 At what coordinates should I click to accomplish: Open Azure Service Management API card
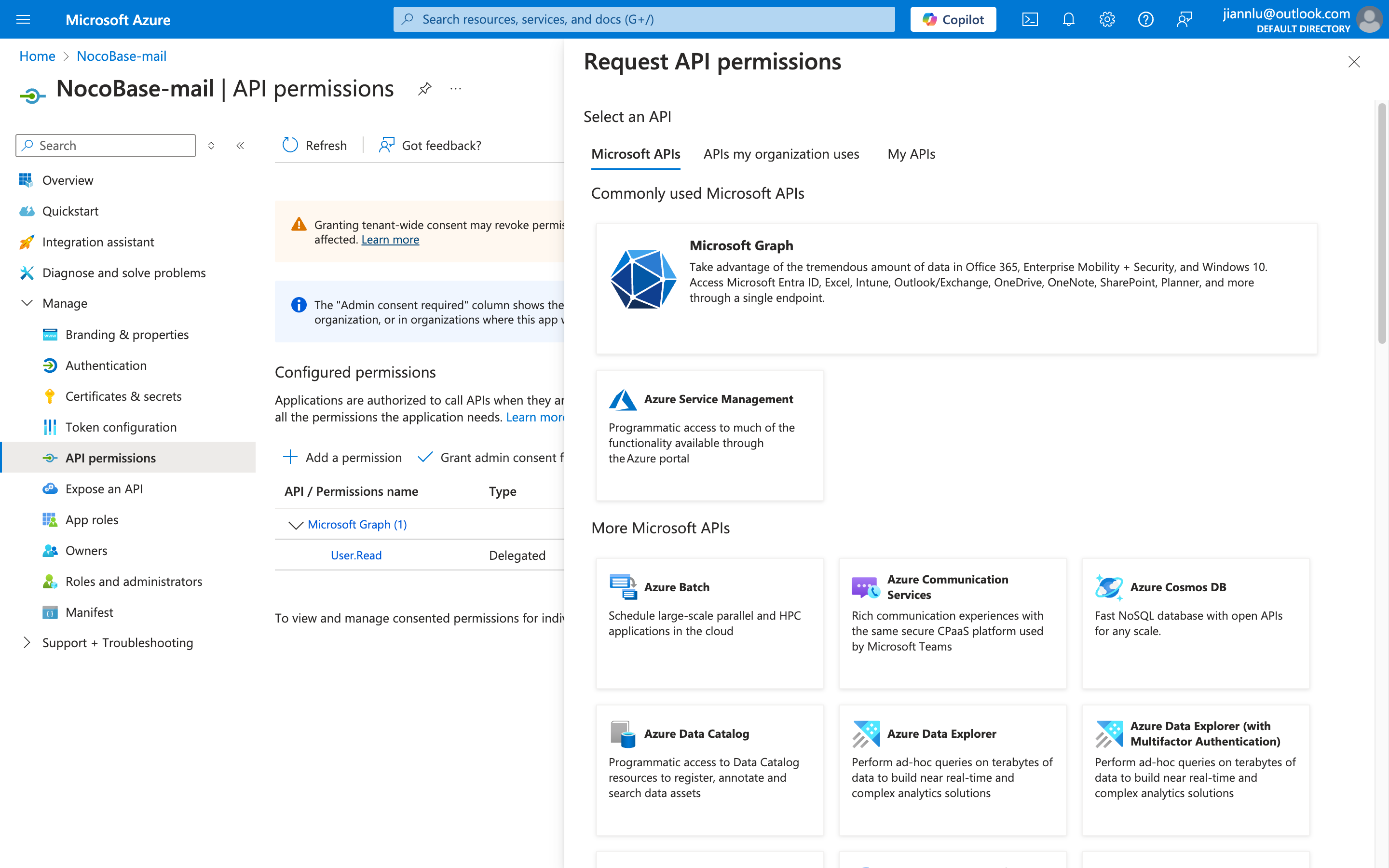[709, 434]
